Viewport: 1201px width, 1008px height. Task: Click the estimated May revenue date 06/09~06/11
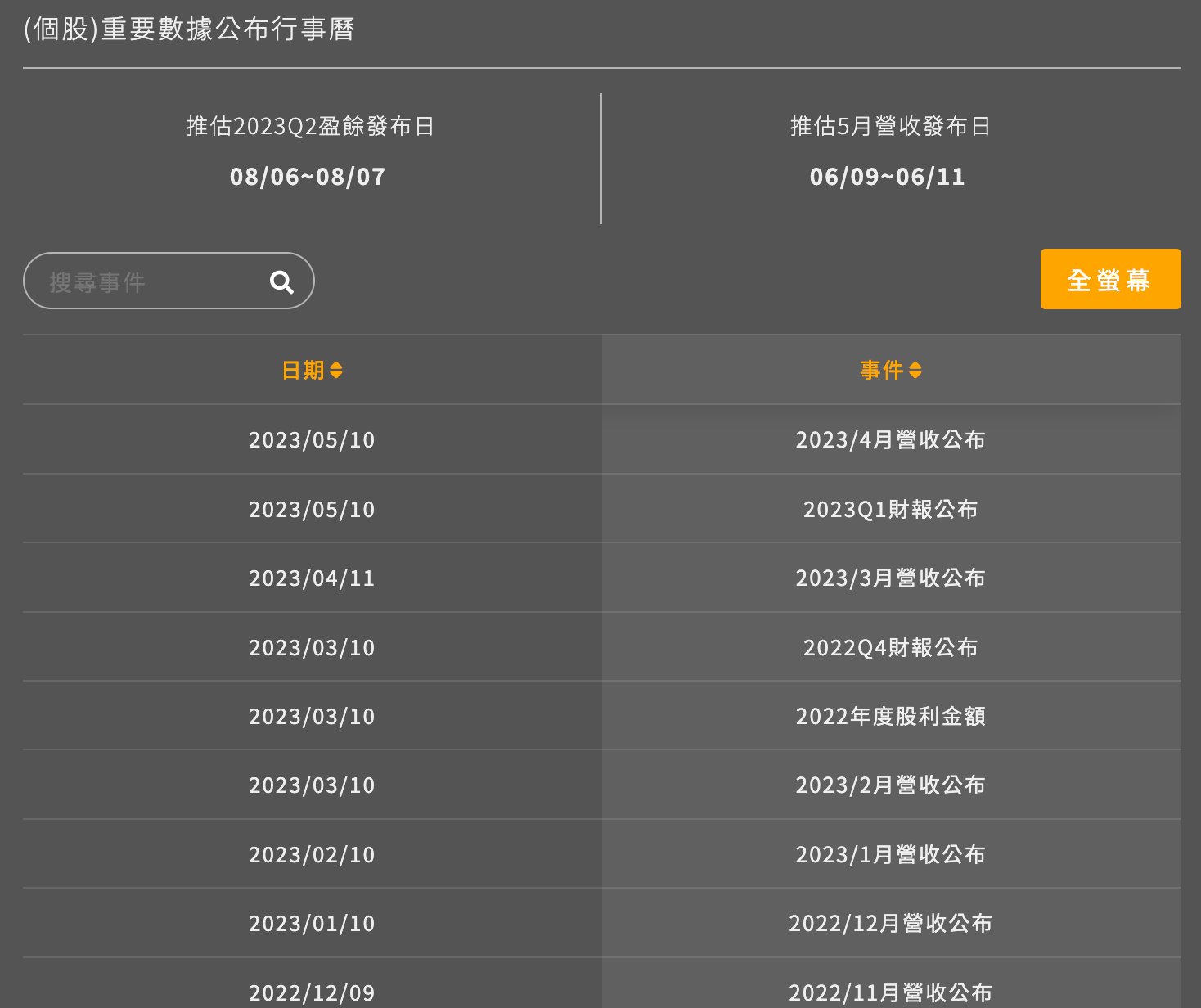[x=888, y=177]
